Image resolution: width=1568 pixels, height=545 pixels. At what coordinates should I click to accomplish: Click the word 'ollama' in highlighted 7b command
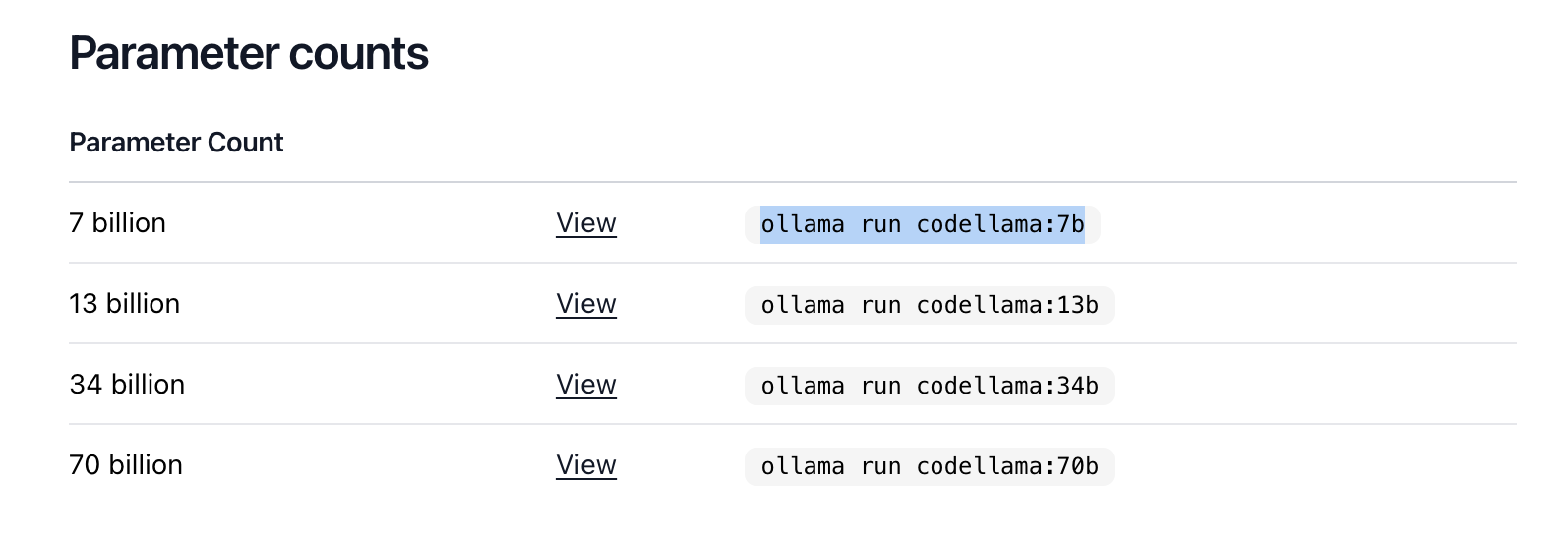tap(802, 224)
